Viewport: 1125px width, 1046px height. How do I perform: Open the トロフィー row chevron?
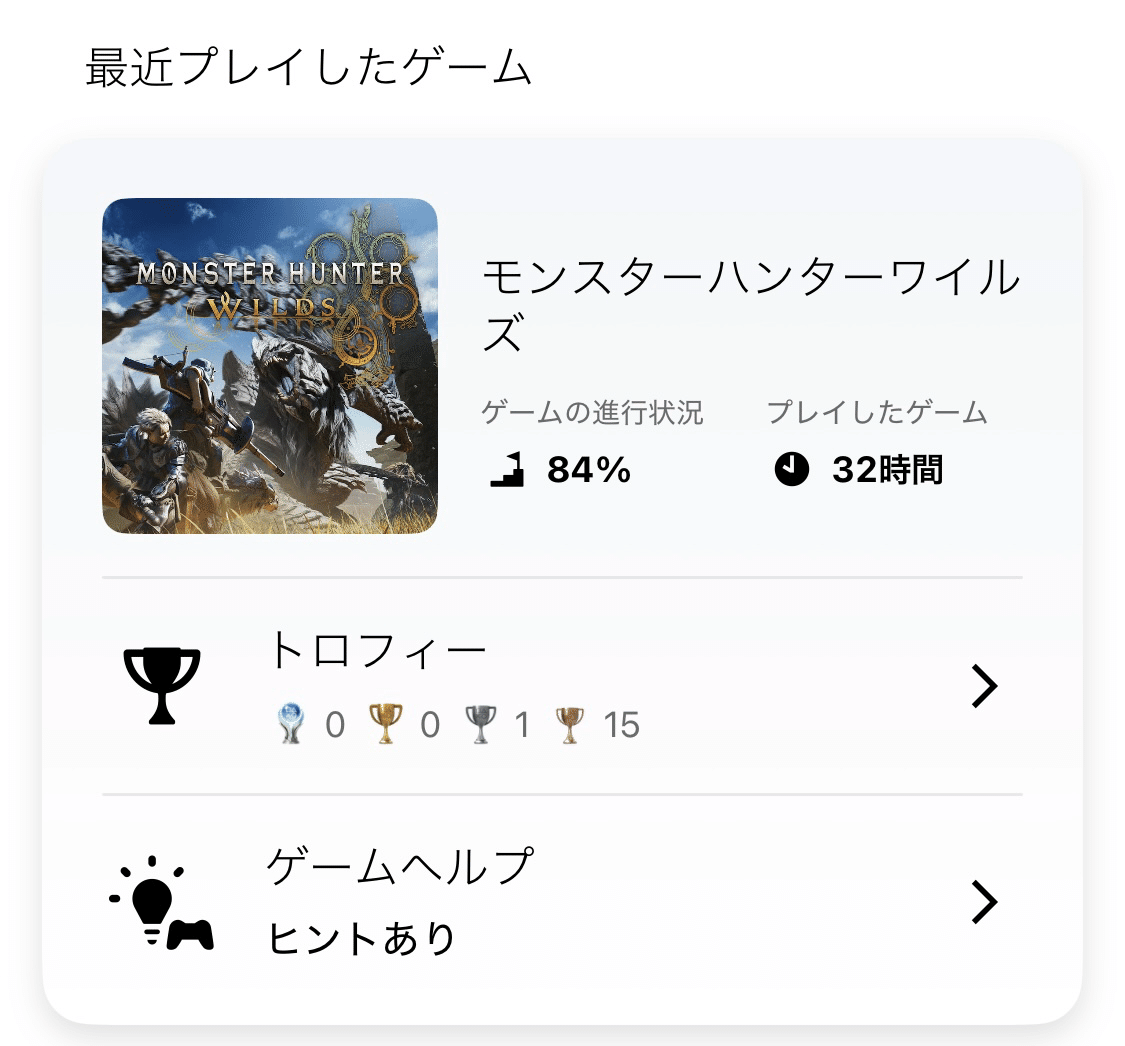(x=985, y=684)
